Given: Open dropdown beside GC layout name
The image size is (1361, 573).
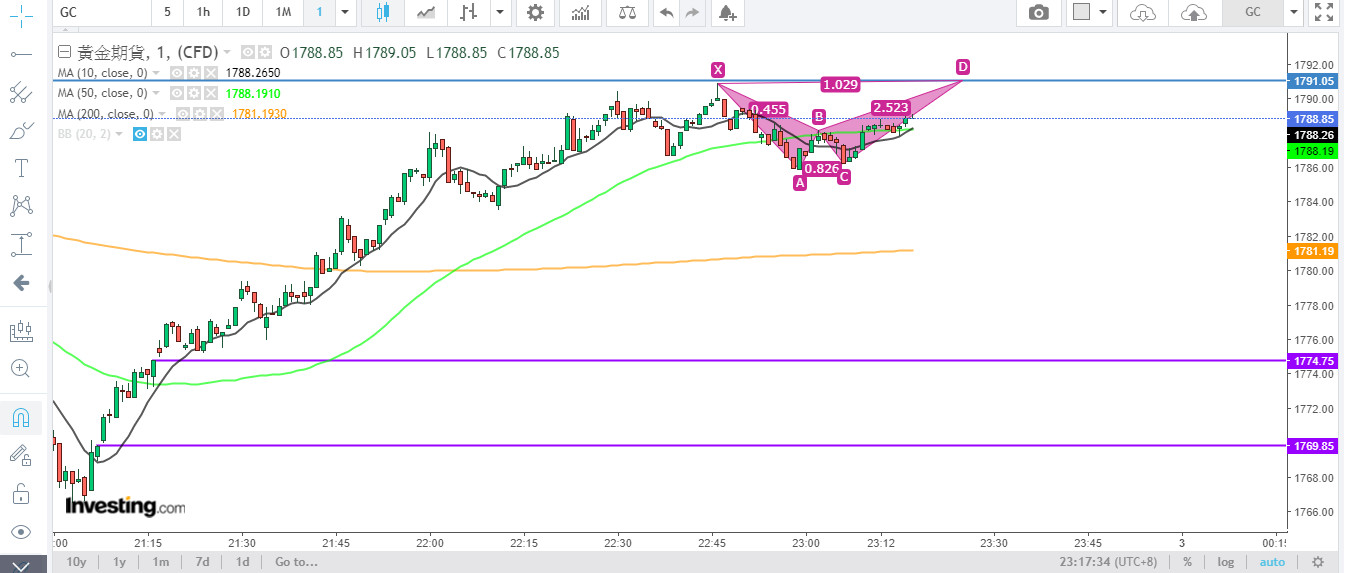Looking at the screenshot, I should pos(1293,13).
